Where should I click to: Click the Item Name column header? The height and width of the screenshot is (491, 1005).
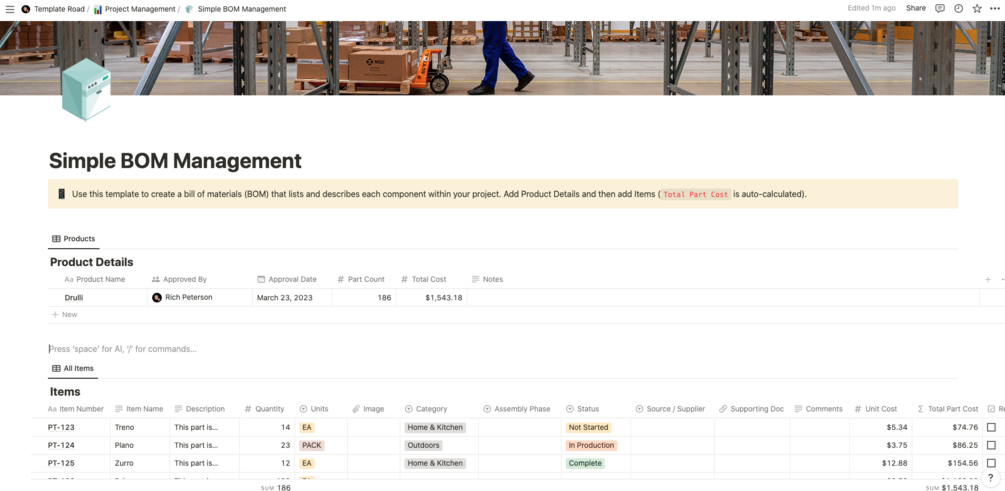[x=139, y=409]
